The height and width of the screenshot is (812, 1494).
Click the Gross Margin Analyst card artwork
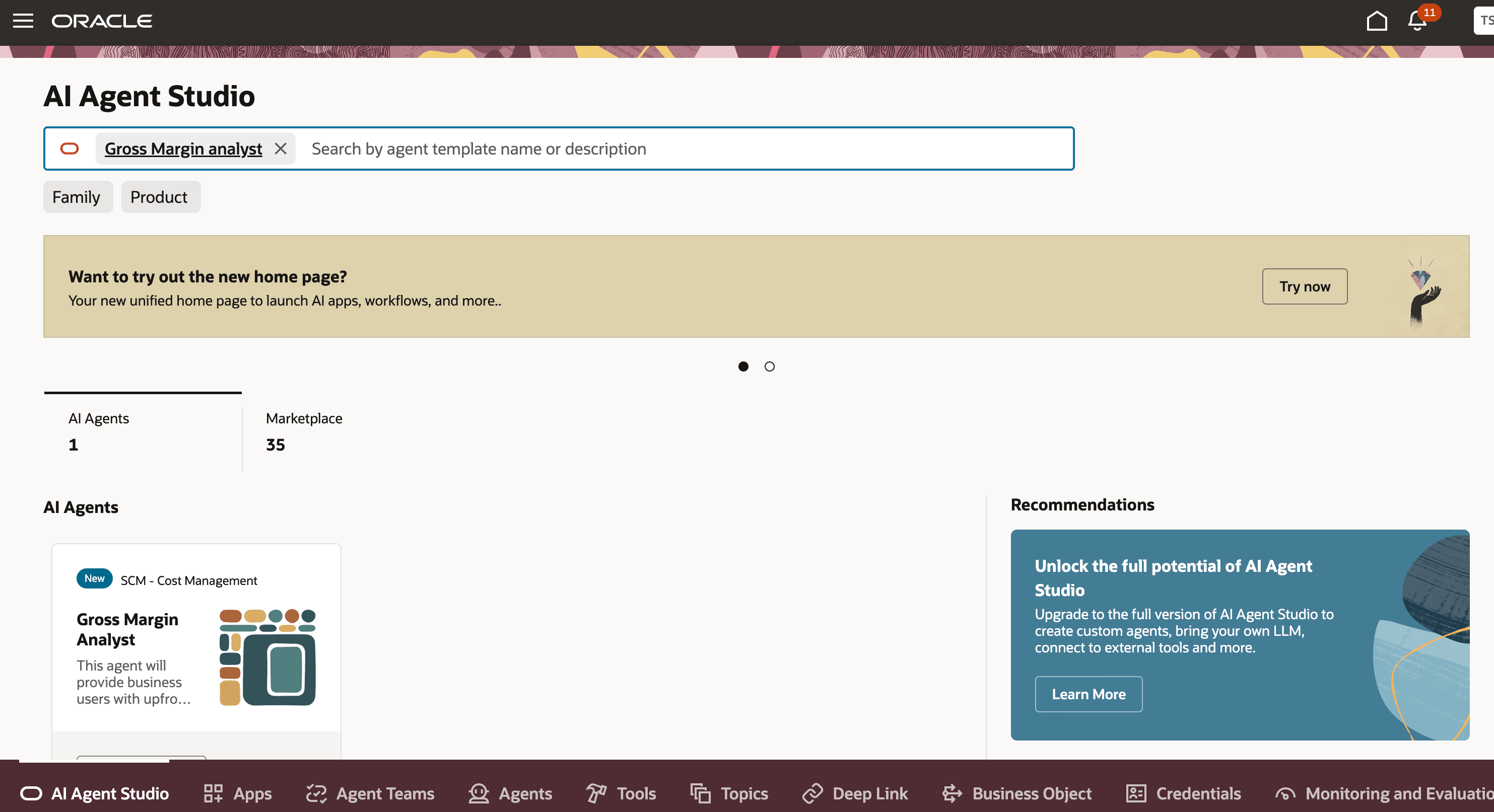click(x=267, y=657)
